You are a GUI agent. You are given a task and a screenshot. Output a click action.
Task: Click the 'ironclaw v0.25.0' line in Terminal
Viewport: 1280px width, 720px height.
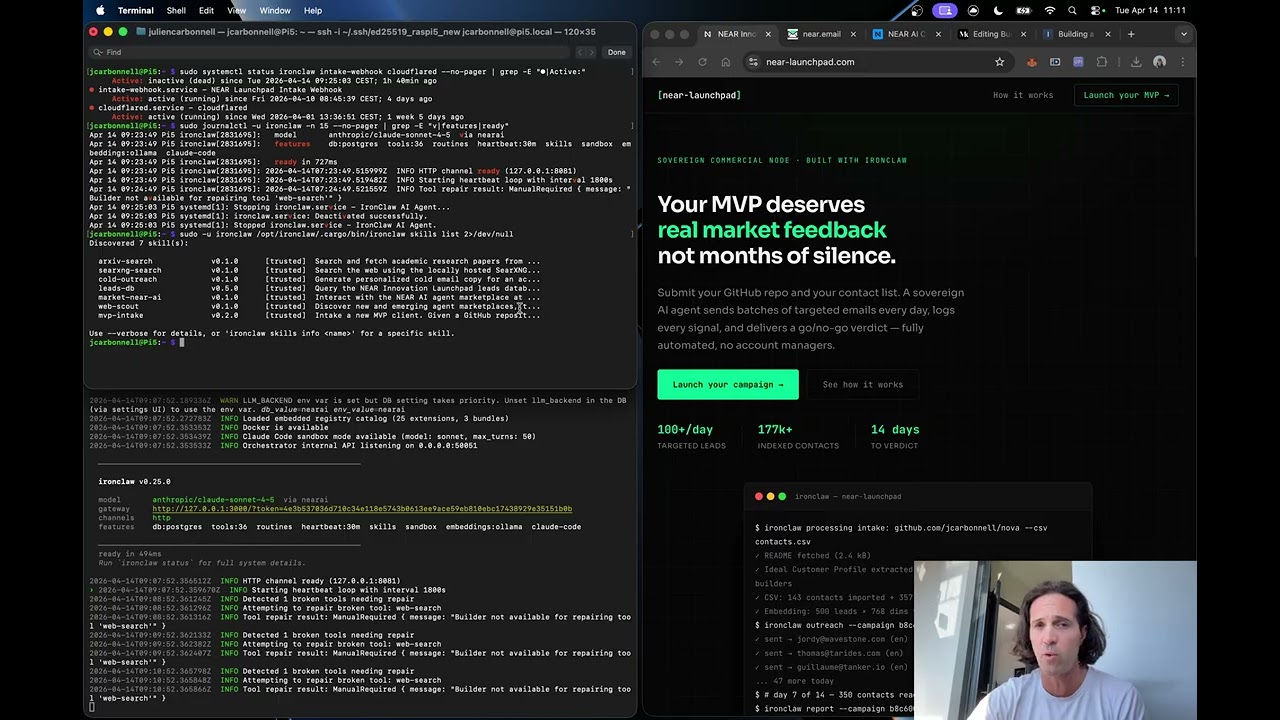tap(134, 482)
